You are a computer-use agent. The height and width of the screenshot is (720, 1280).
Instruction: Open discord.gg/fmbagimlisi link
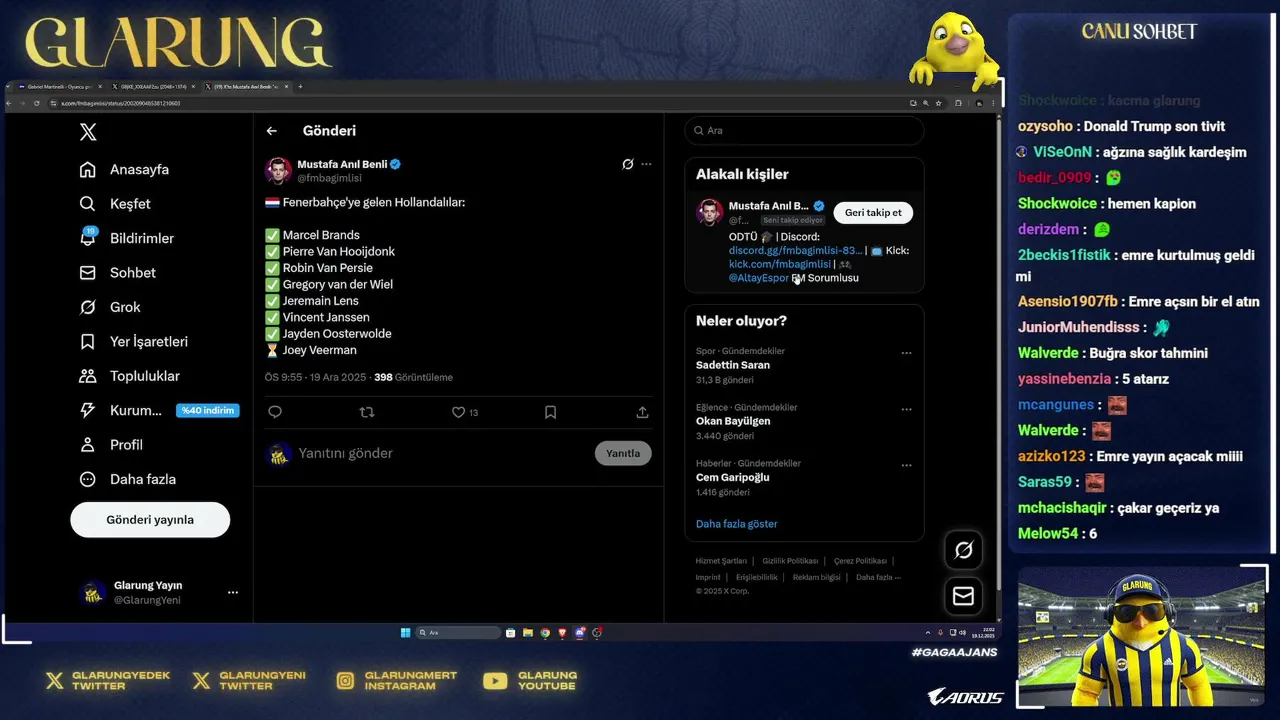tap(795, 251)
